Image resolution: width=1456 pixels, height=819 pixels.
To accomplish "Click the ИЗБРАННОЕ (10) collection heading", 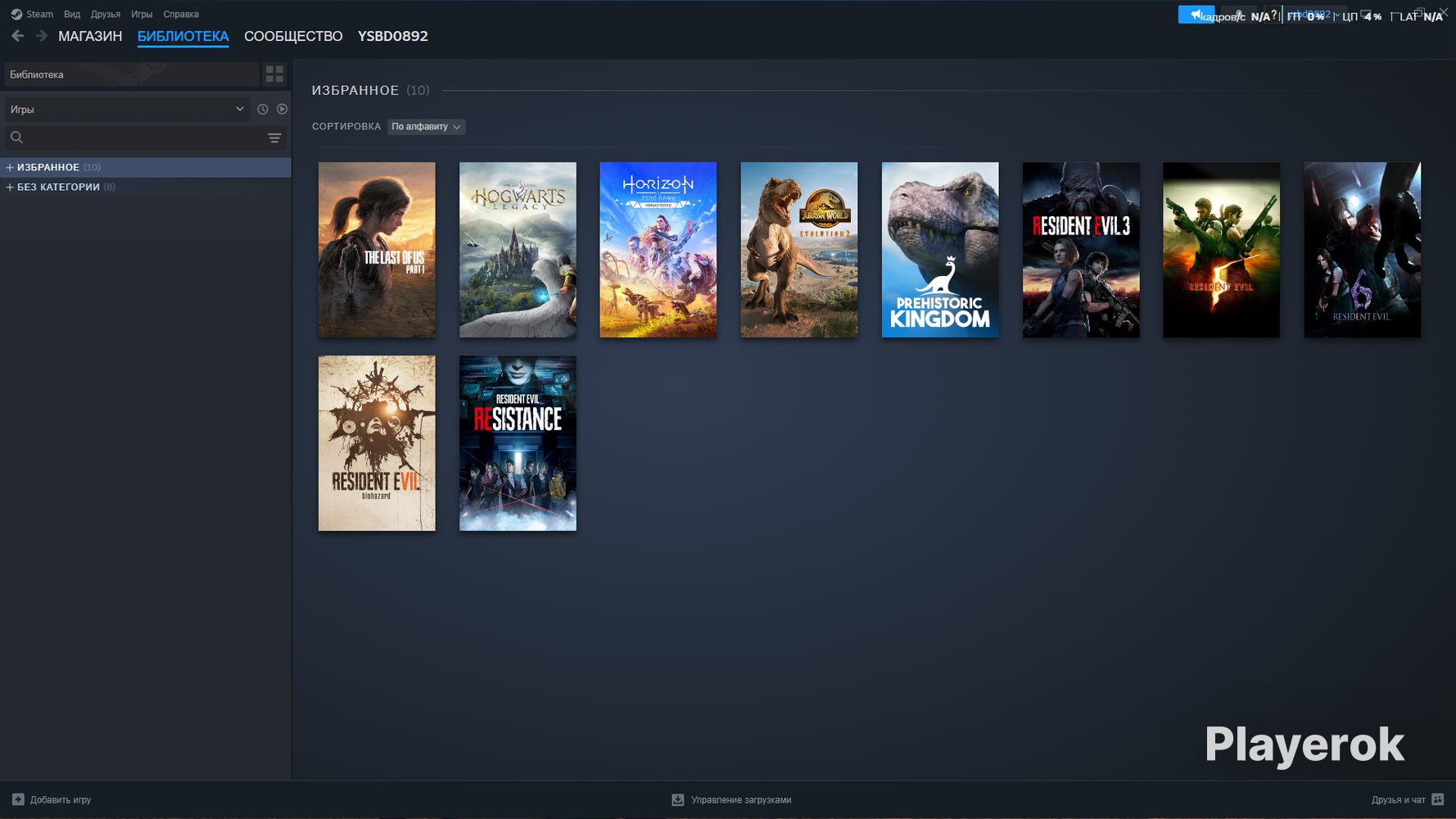I will click(x=370, y=90).
